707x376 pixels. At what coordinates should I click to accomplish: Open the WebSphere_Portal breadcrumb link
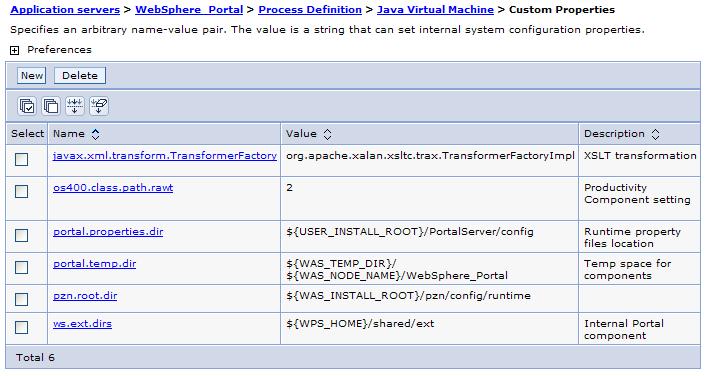coord(189,9)
